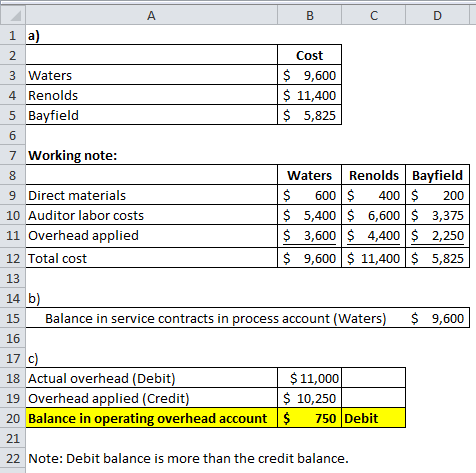Select highlighted 'Balance in operating overhead account' cell

pyautogui.click(x=151, y=418)
